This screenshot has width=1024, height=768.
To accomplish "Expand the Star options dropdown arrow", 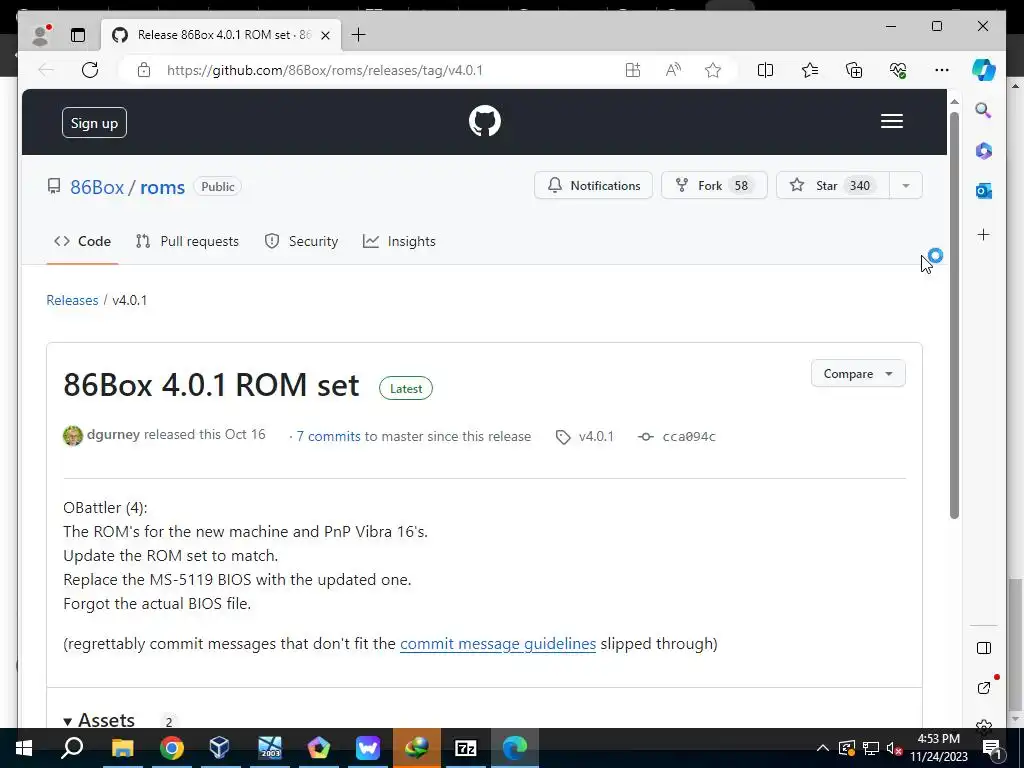I will click(906, 185).
